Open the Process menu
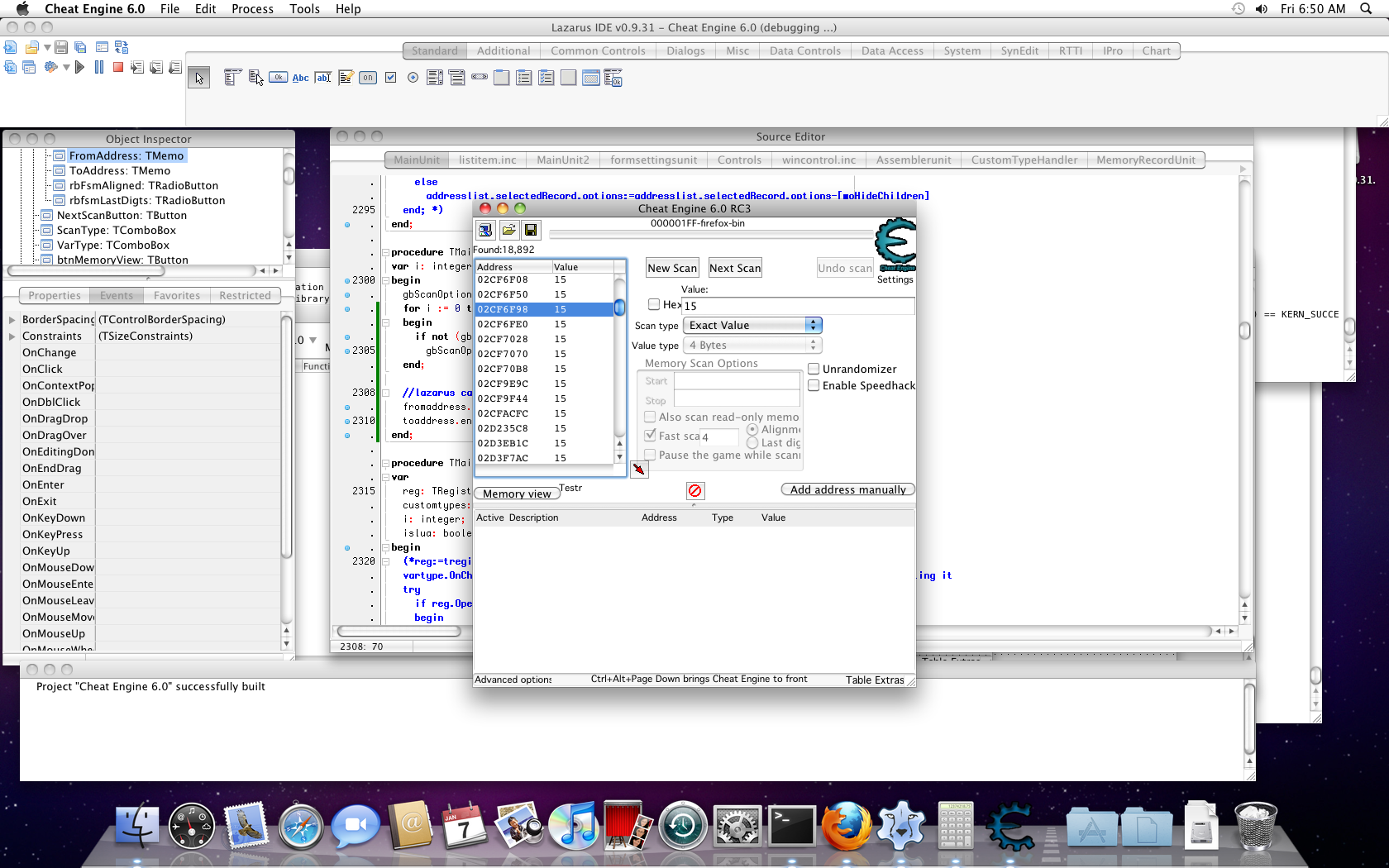This screenshot has width=1389, height=868. point(252,9)
